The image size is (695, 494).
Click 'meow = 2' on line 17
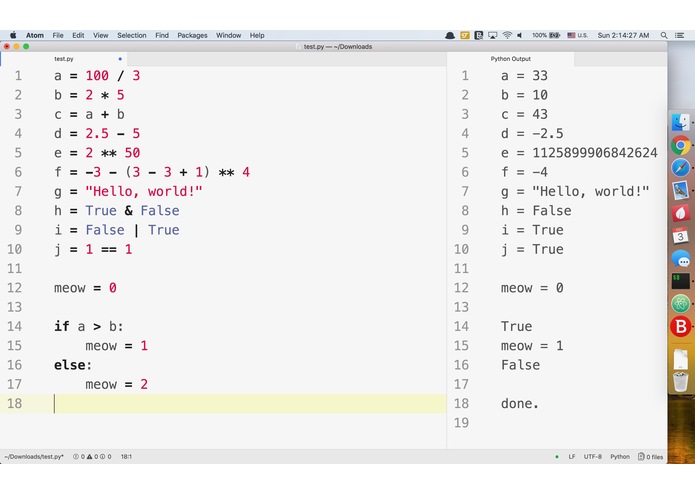coord(117,384)
